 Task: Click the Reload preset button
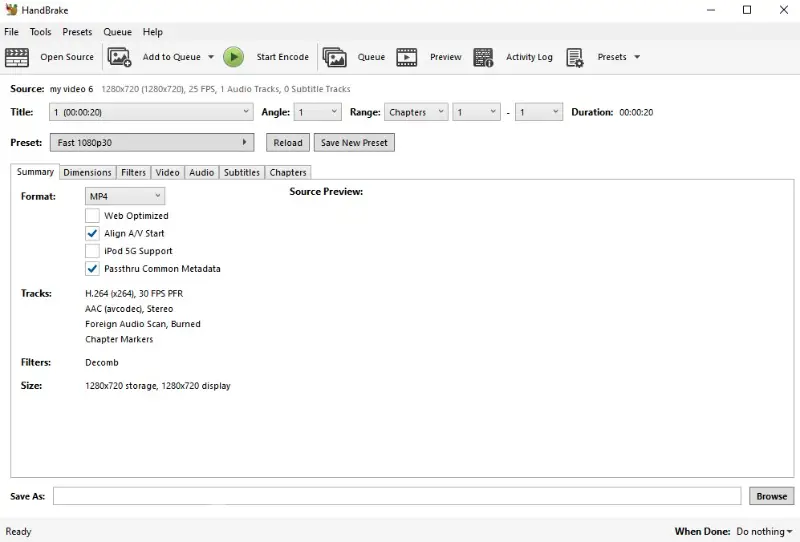coord(288,142)
